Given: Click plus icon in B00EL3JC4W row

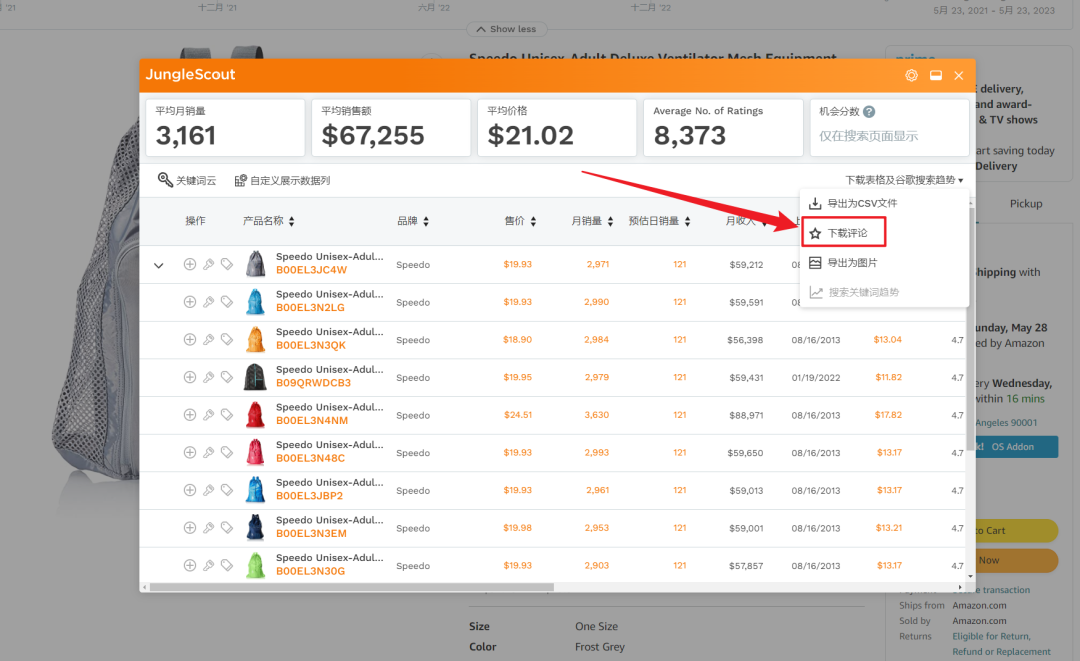Looking at the screenshot, I should 189,264.
